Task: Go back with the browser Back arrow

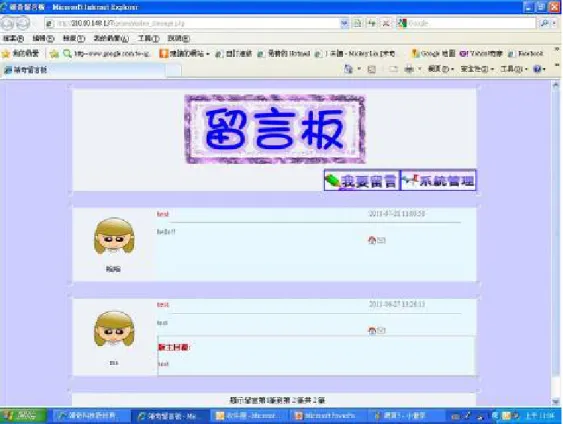Action: [x=7, y=23]
